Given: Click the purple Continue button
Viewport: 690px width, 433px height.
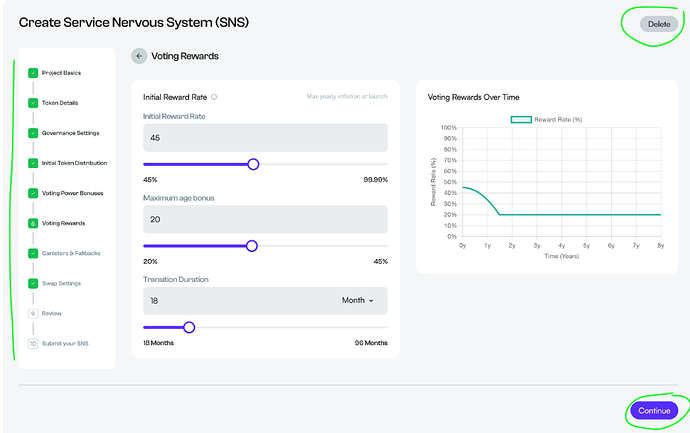Looking at the screenshot, I should [654, 410].
